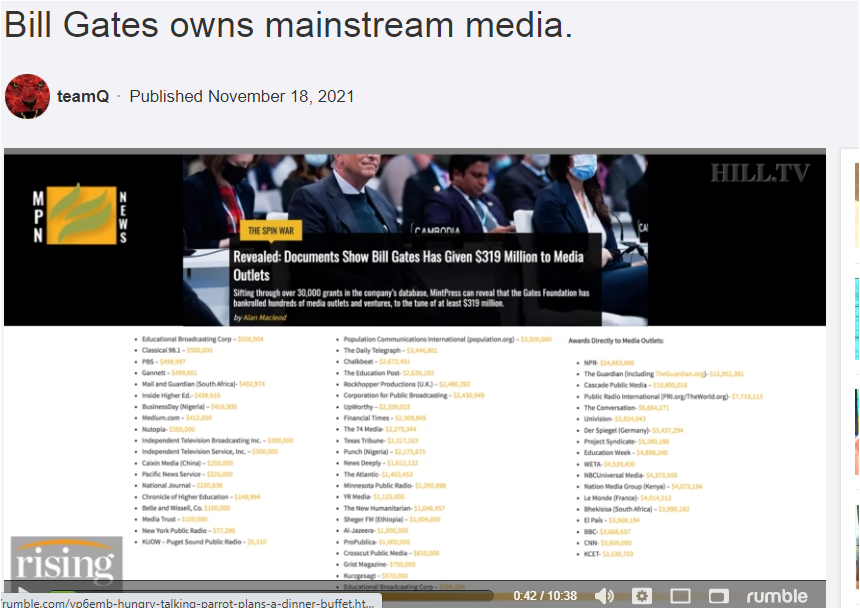Click the Rumble logo in player bar
860x609 pixels.
[x=777, y=596]
